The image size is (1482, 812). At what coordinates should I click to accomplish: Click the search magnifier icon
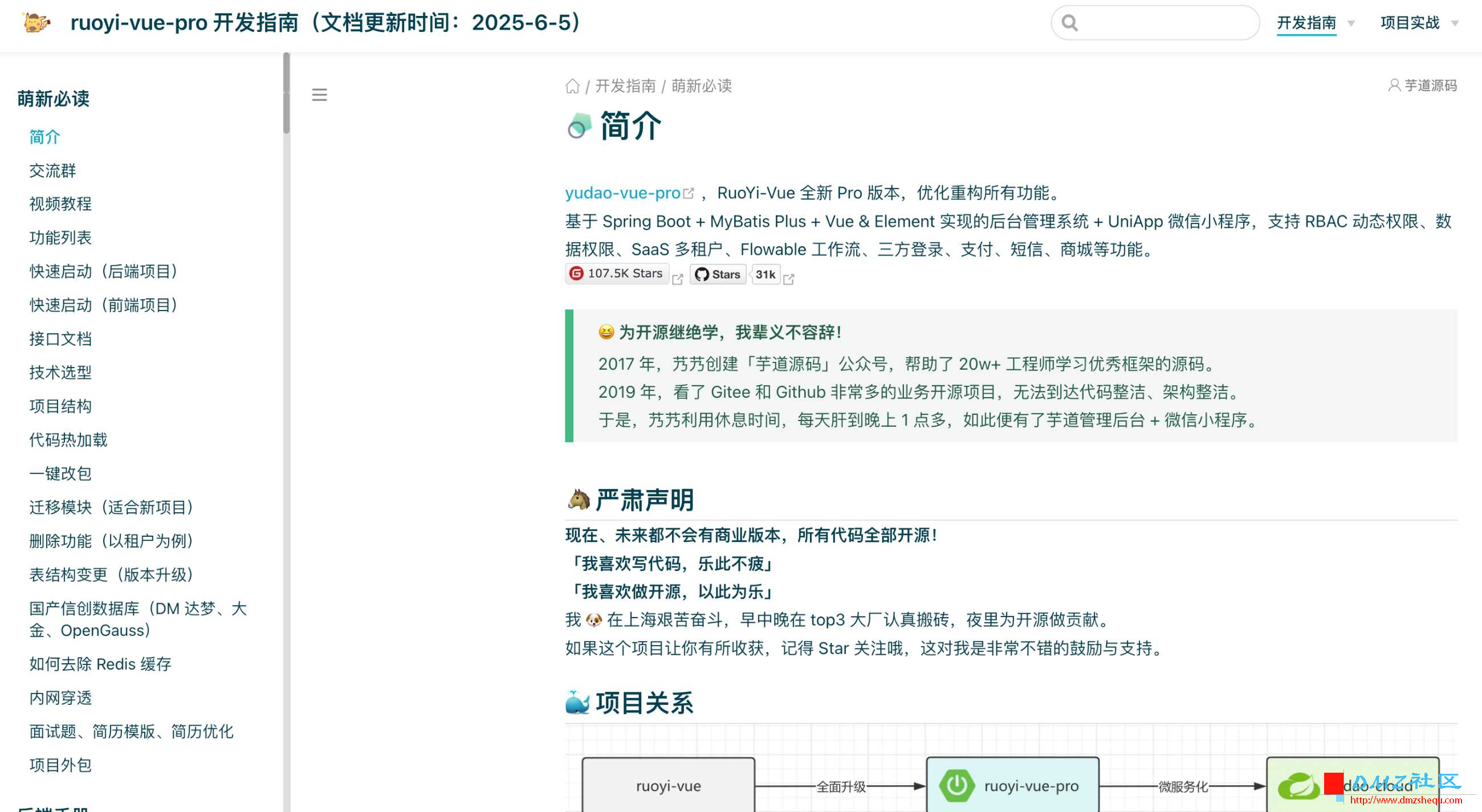1069,23
